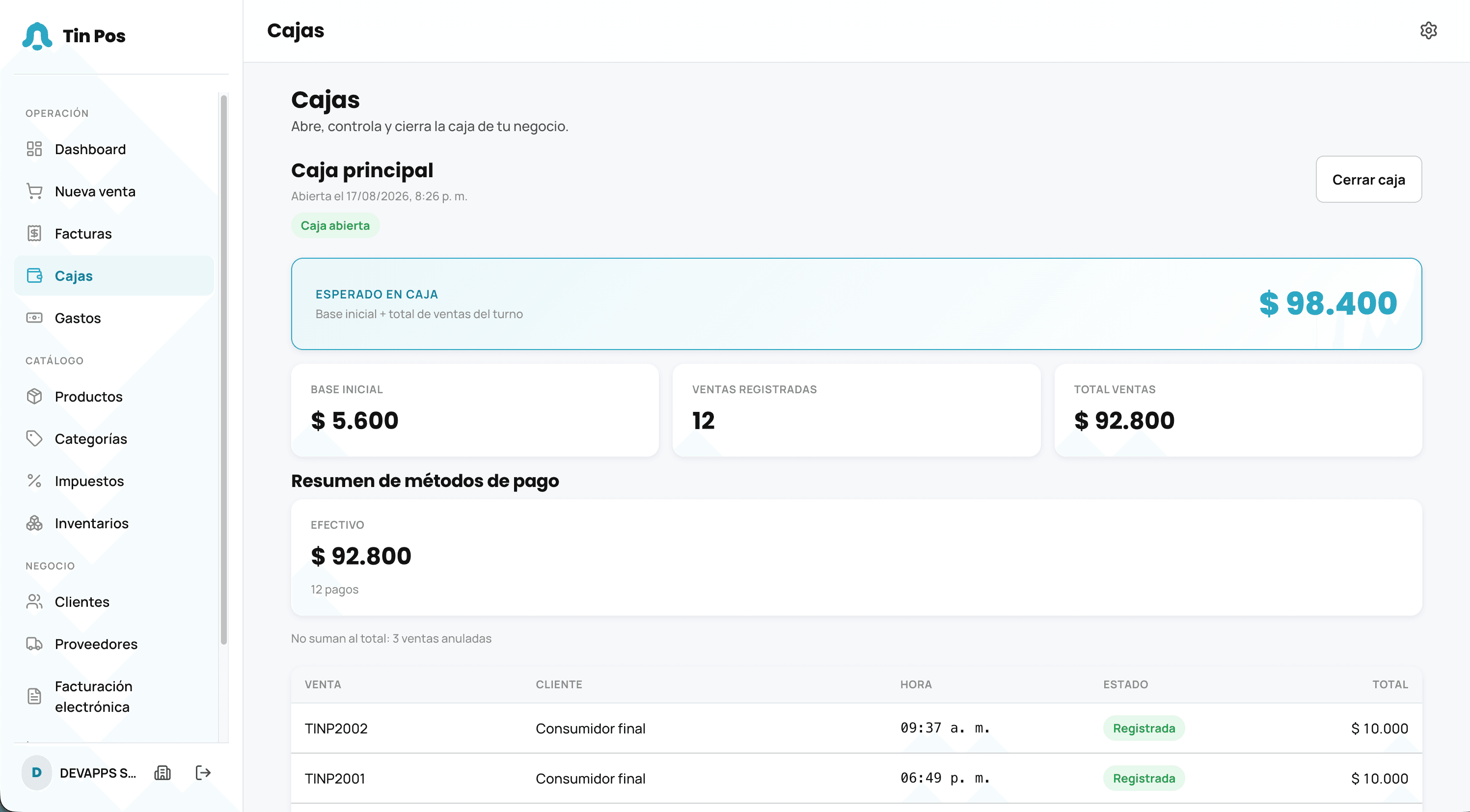Click Consumidor final in the TINP2001 row
The height and width of the screenshot is (812, 1470).
[591, 778]
